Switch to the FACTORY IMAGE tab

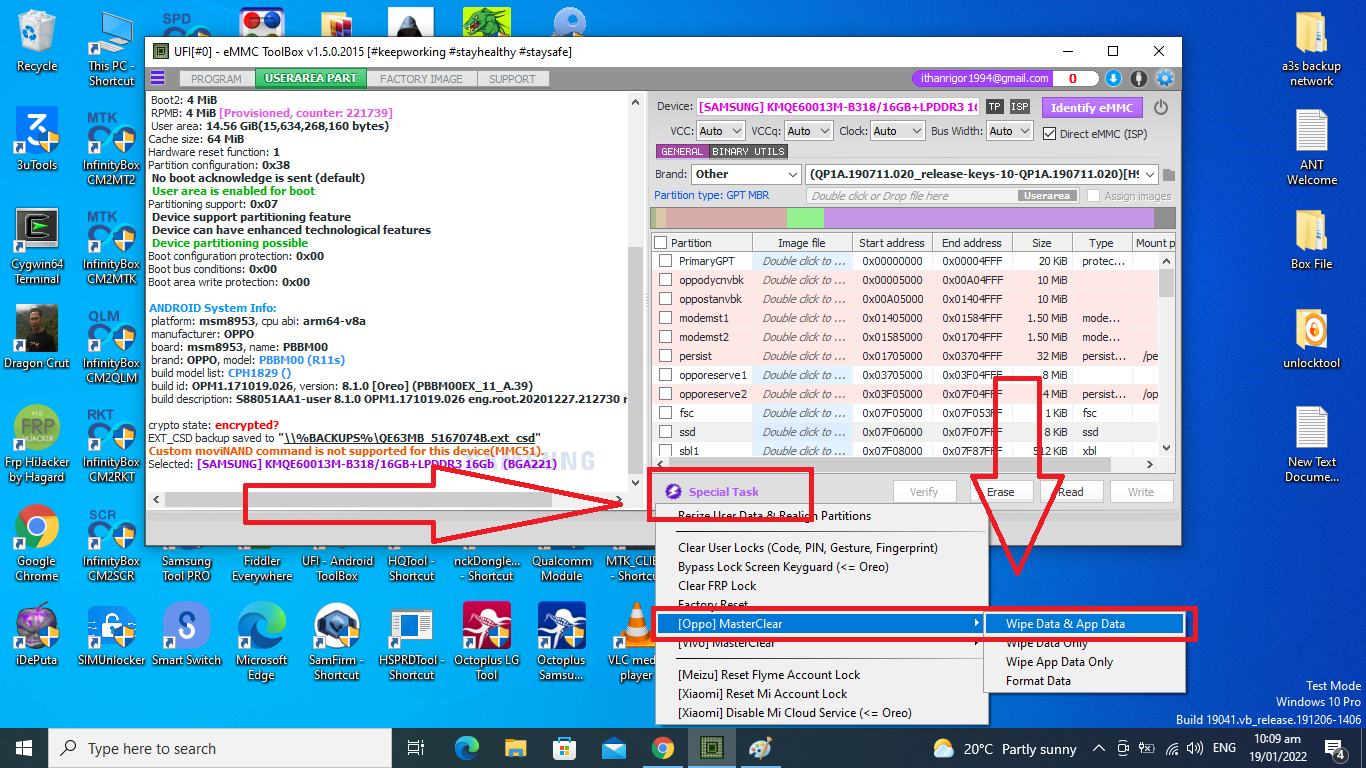point(421,79)
